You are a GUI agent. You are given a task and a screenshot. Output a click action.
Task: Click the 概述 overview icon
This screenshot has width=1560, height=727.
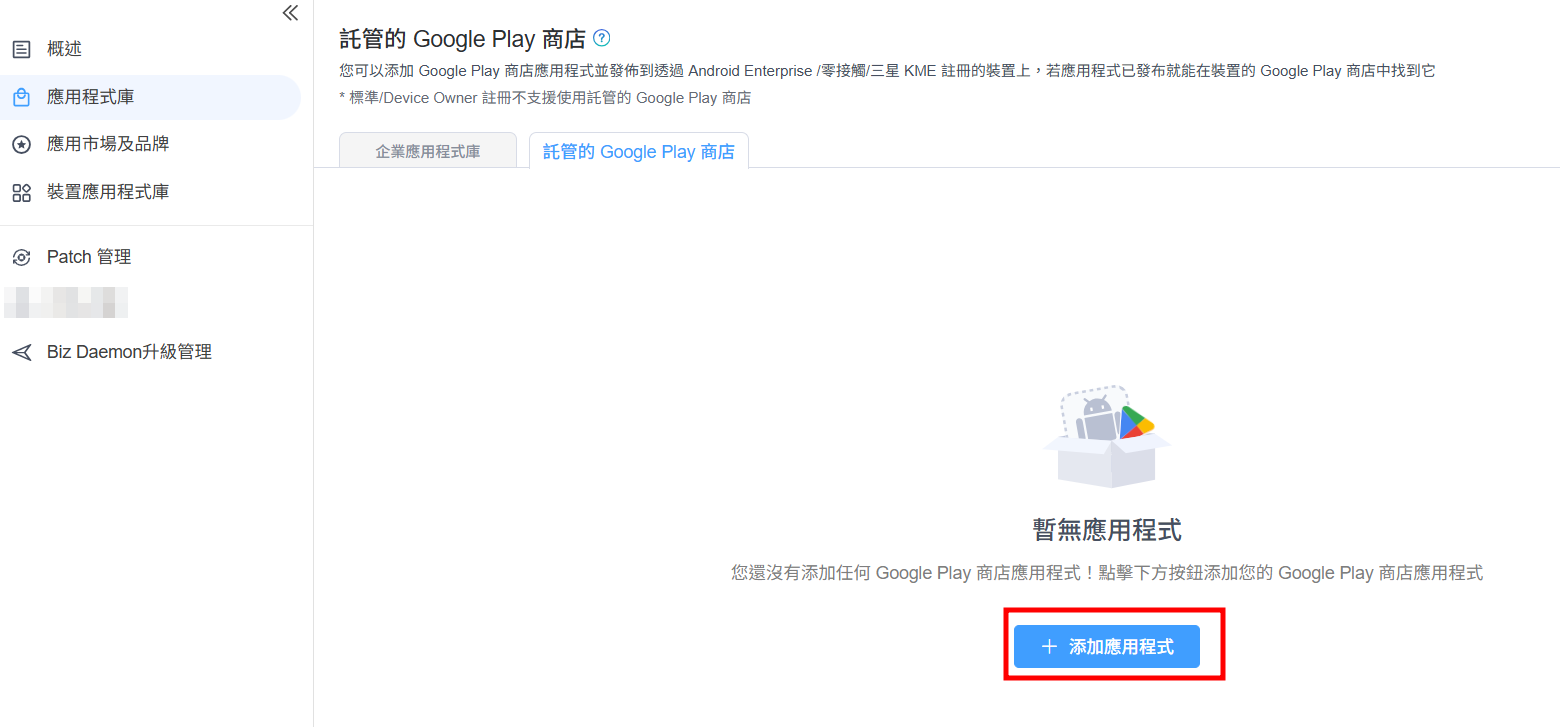coord(21,49)
